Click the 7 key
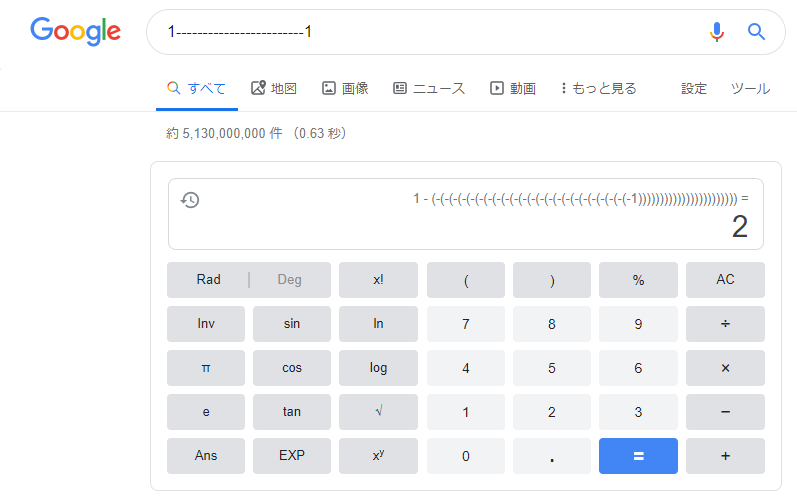 (466, 324)
